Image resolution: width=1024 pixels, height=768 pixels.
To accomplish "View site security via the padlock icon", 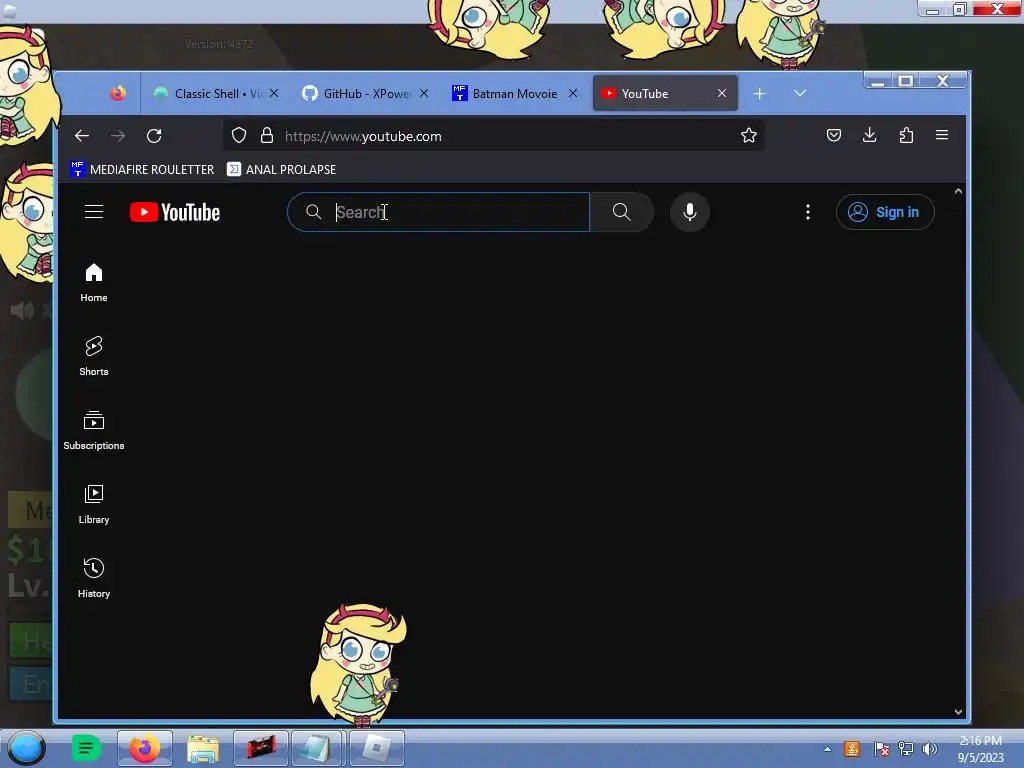I will [266, 135].
